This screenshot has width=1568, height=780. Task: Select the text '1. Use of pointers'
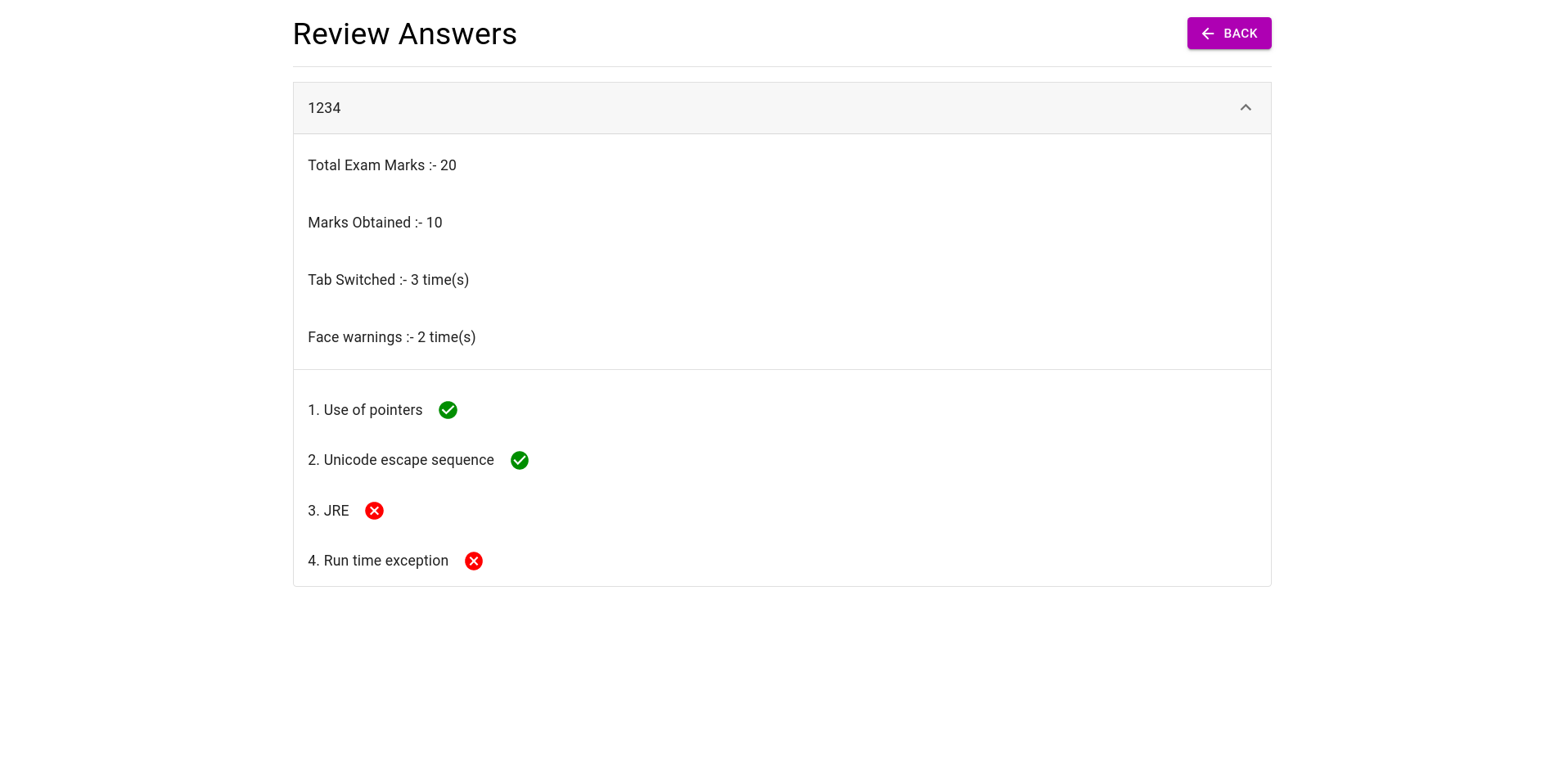(x=365, y=410)
